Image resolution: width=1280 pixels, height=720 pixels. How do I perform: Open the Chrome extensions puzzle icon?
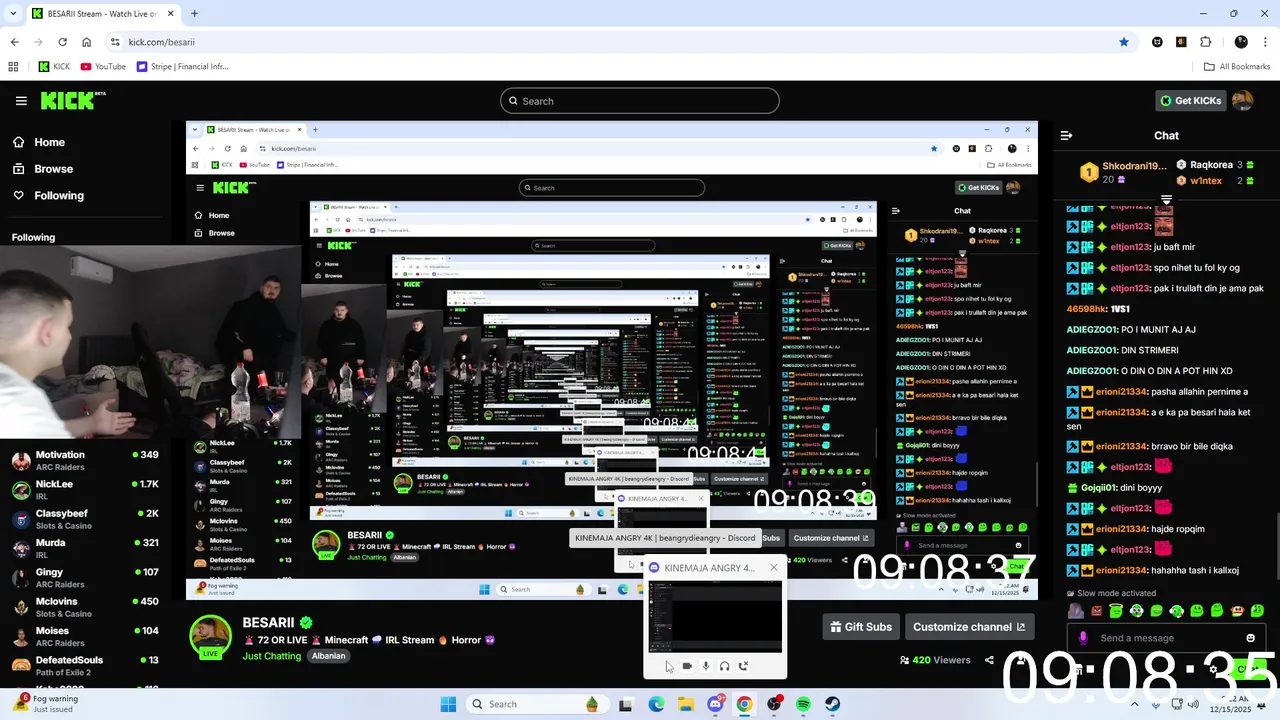[1205, 42]
